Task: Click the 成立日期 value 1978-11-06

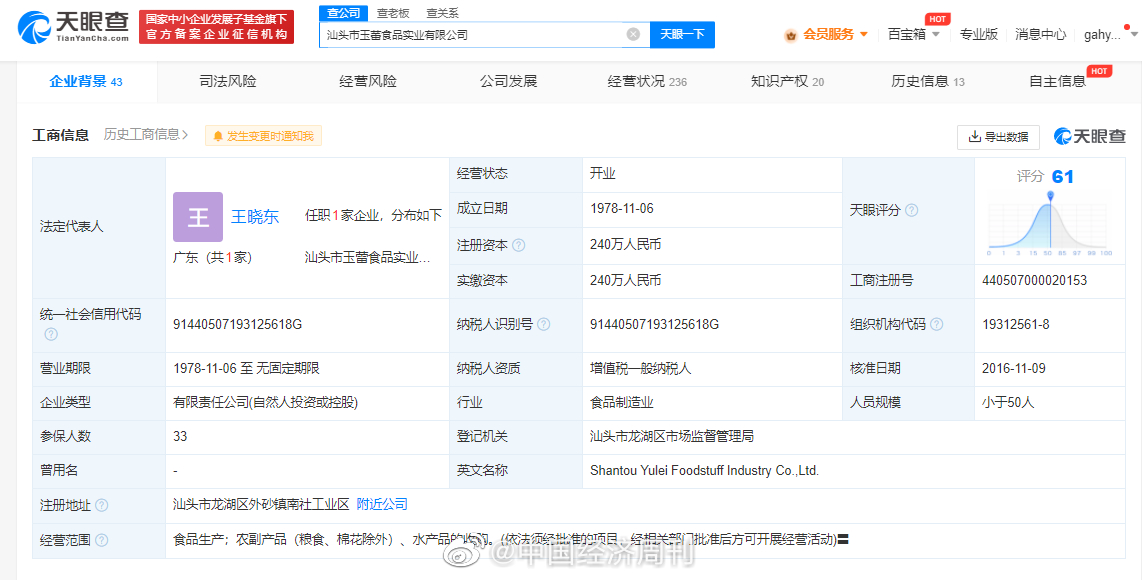Action: (622, 208)
